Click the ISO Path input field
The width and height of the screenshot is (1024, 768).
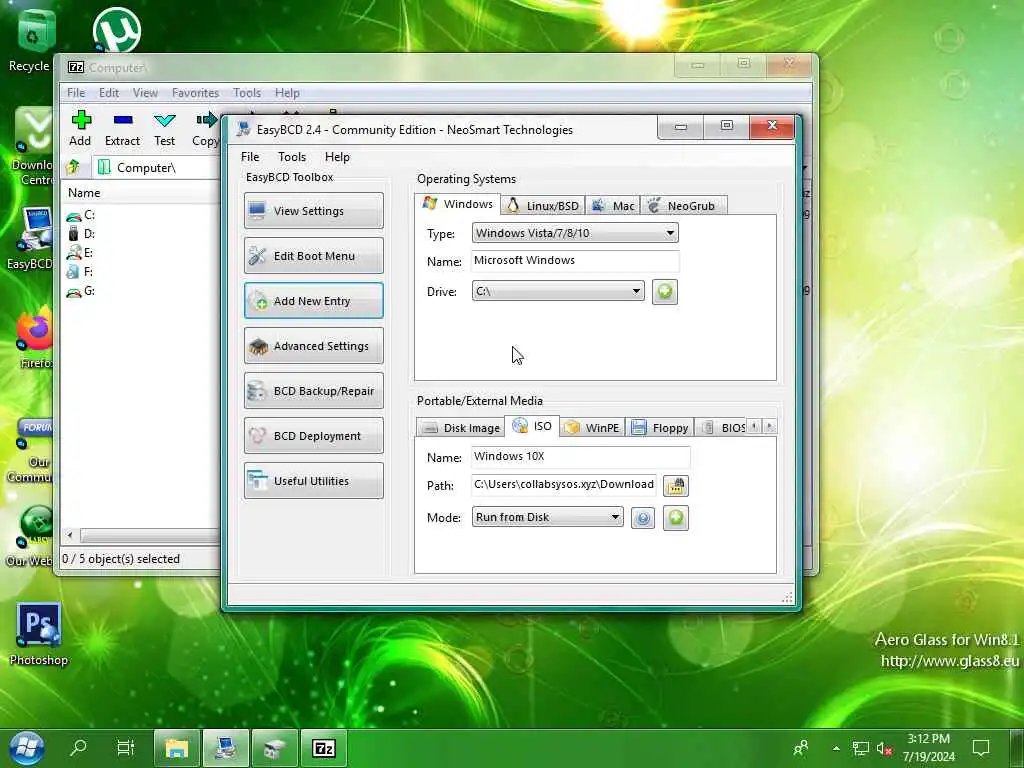coord(564,485)
